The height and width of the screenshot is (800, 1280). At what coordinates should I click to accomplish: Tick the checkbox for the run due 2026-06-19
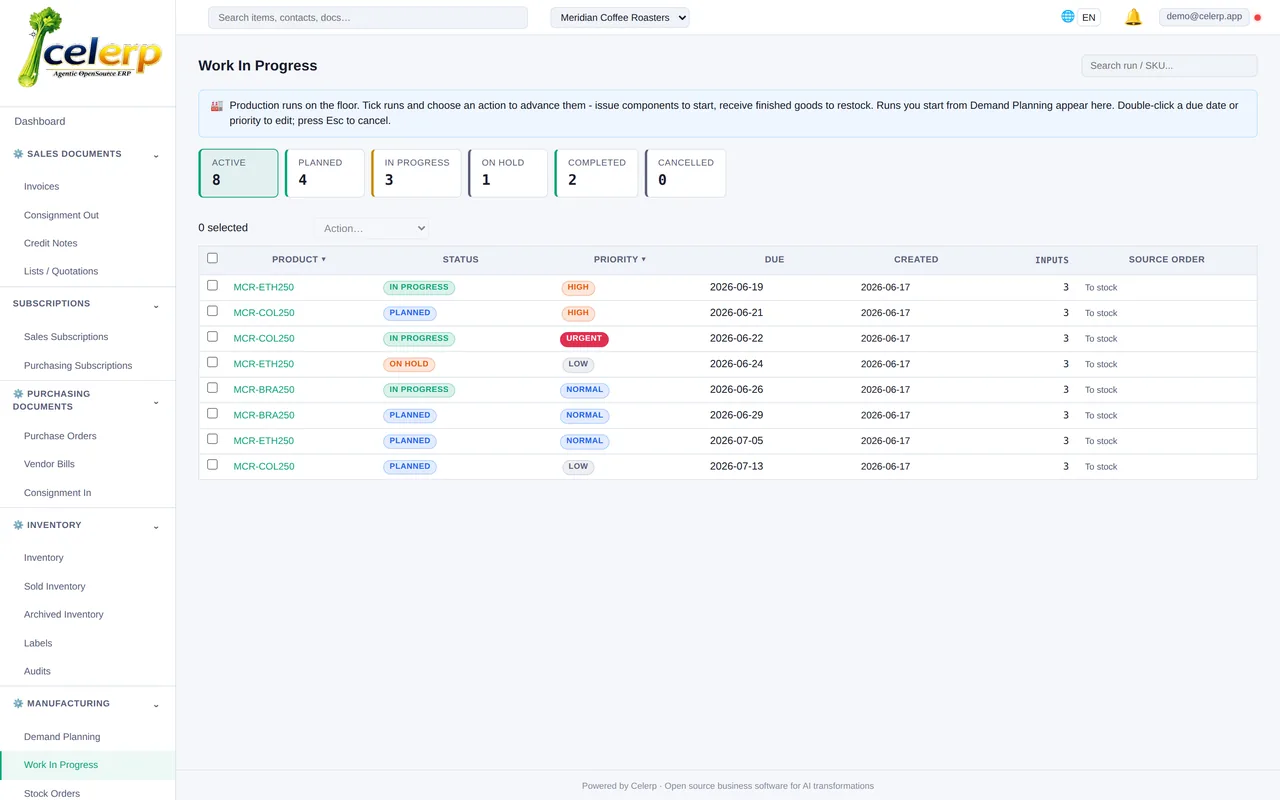click(212, 285)
